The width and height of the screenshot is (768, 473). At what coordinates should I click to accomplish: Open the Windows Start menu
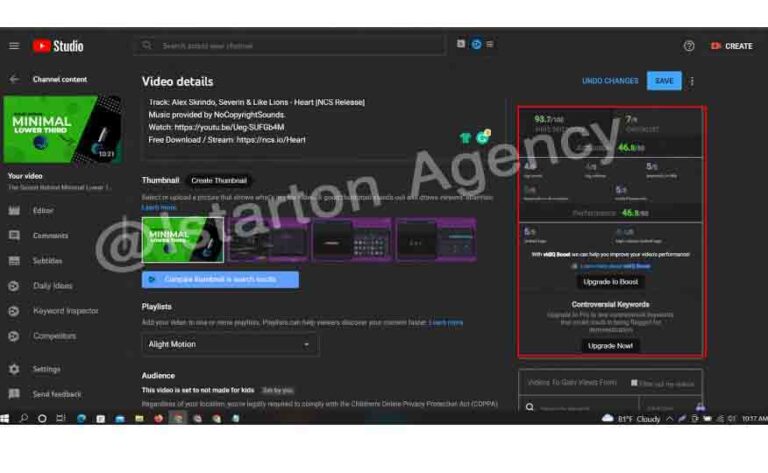tap(7, 418)
